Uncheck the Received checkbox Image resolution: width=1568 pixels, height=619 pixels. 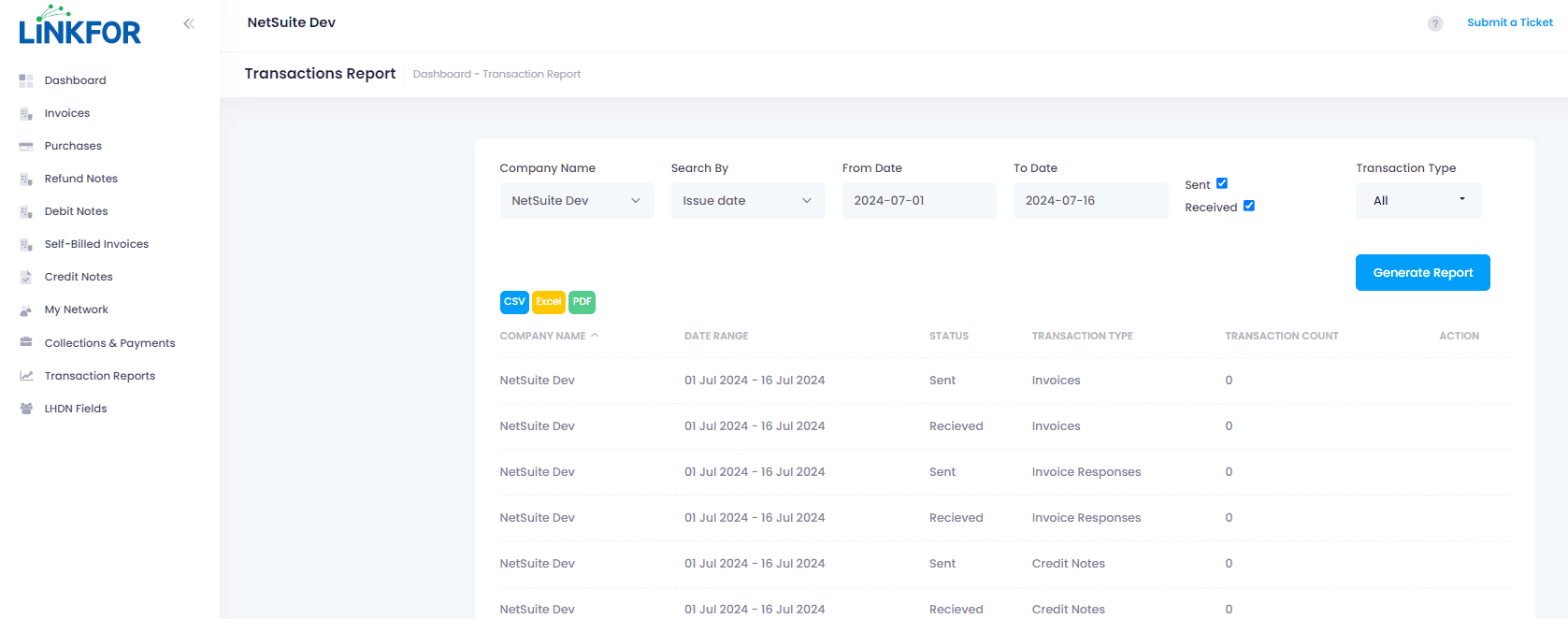point(1248,206)
